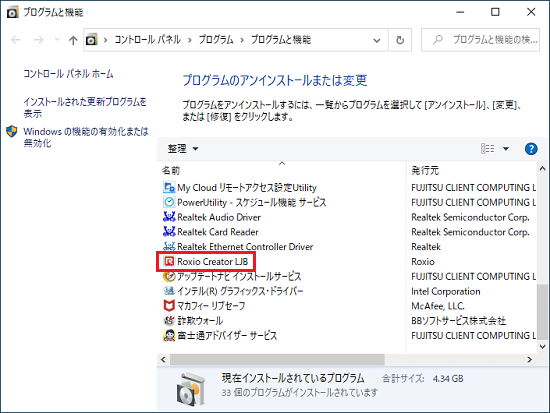This screenshot has width=550, height=413.
Task: Click the horizontal scrollbar thumb
Action: pyautogui.click(x=277, y=360)
